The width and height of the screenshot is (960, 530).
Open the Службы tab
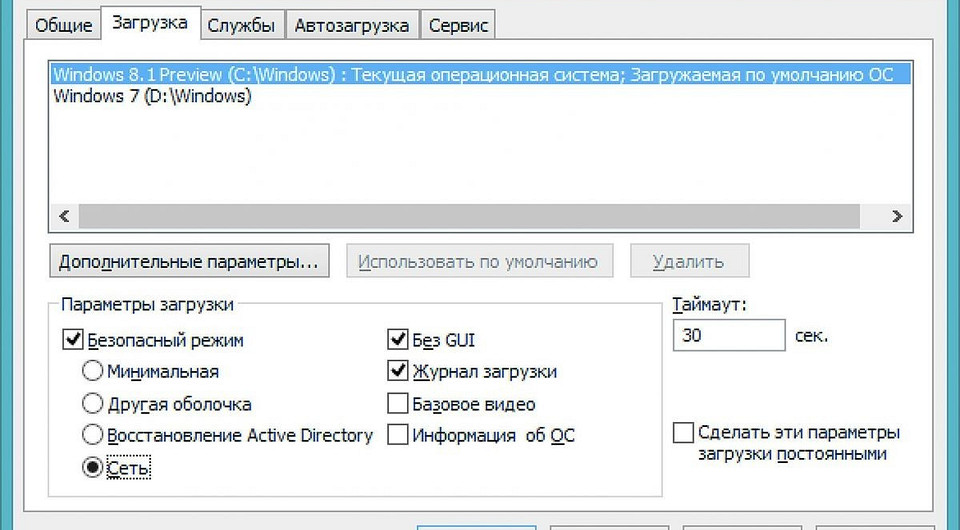[241, 26]
